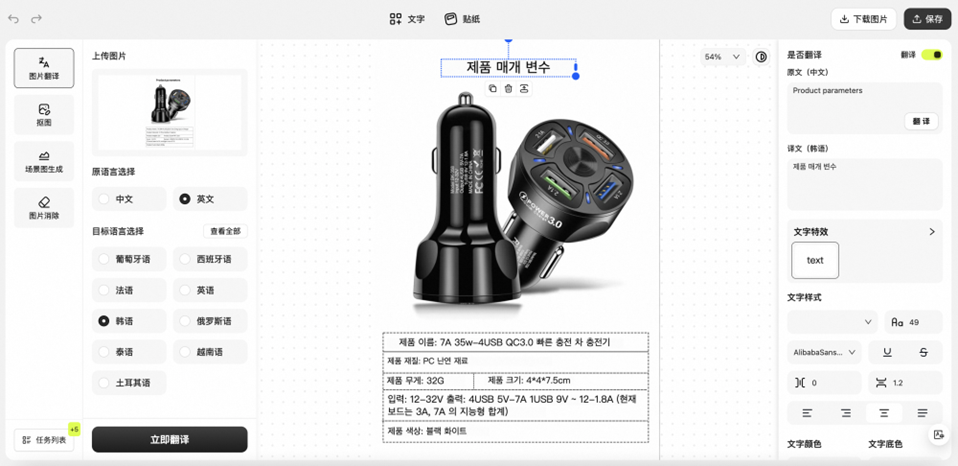Viewport: 958px width, 466px height.
Task: Toggle underline formatting
Action: point(887,352)
